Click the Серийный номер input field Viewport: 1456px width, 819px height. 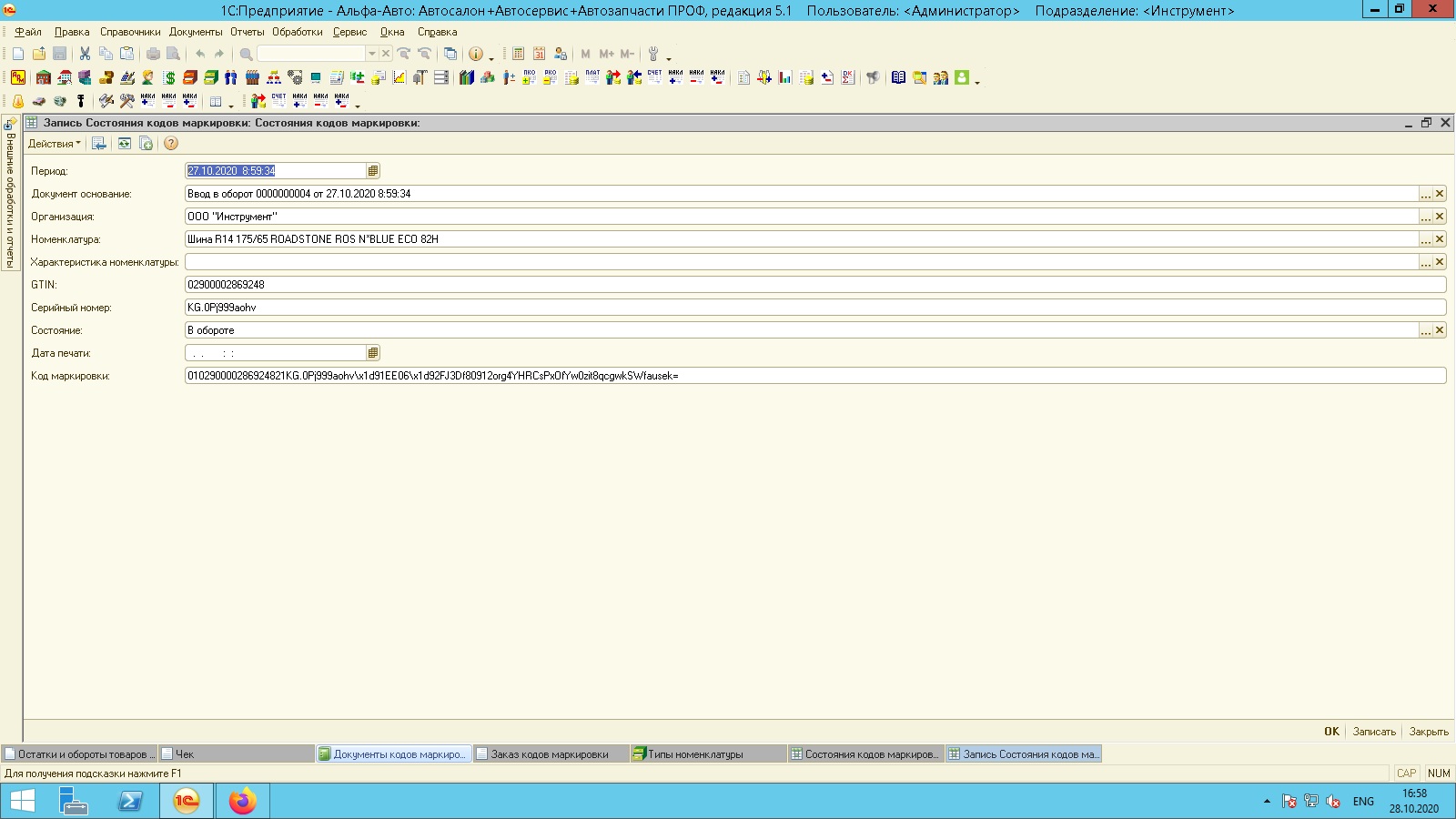pyautogui.click(x=815, y=308)
